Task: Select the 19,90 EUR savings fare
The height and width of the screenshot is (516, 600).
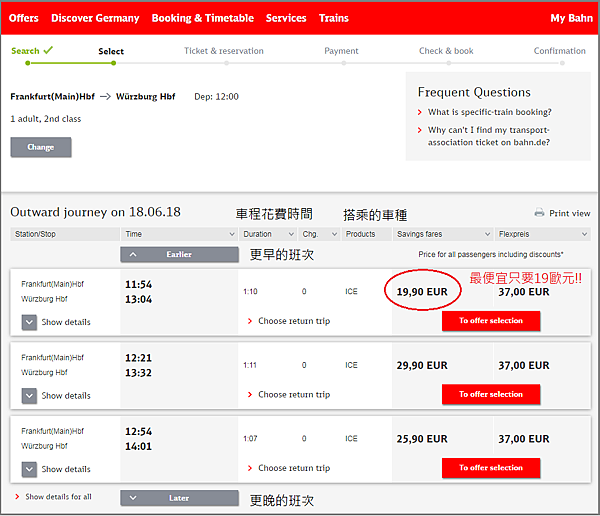Action: click(x=422, y=292)
